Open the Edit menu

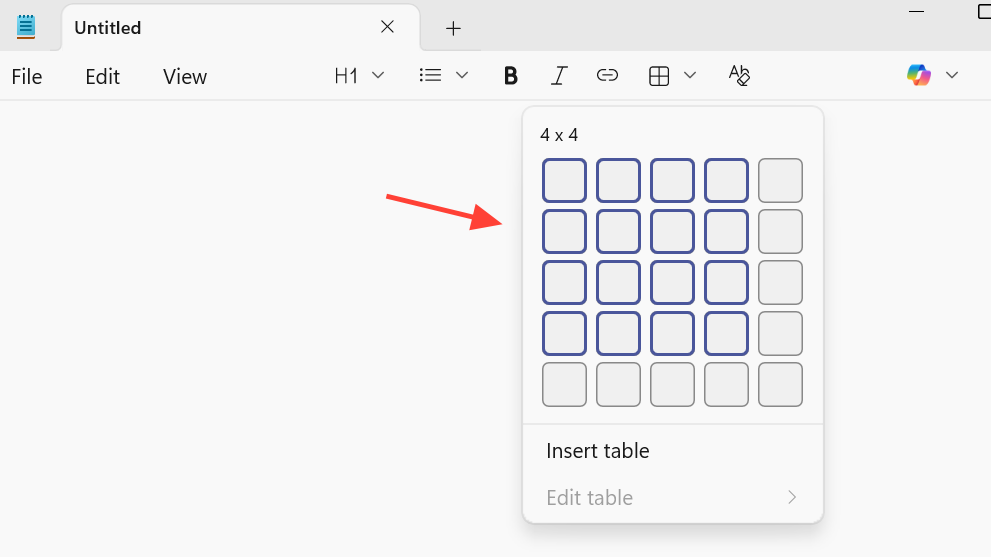(x=102, y=77)
